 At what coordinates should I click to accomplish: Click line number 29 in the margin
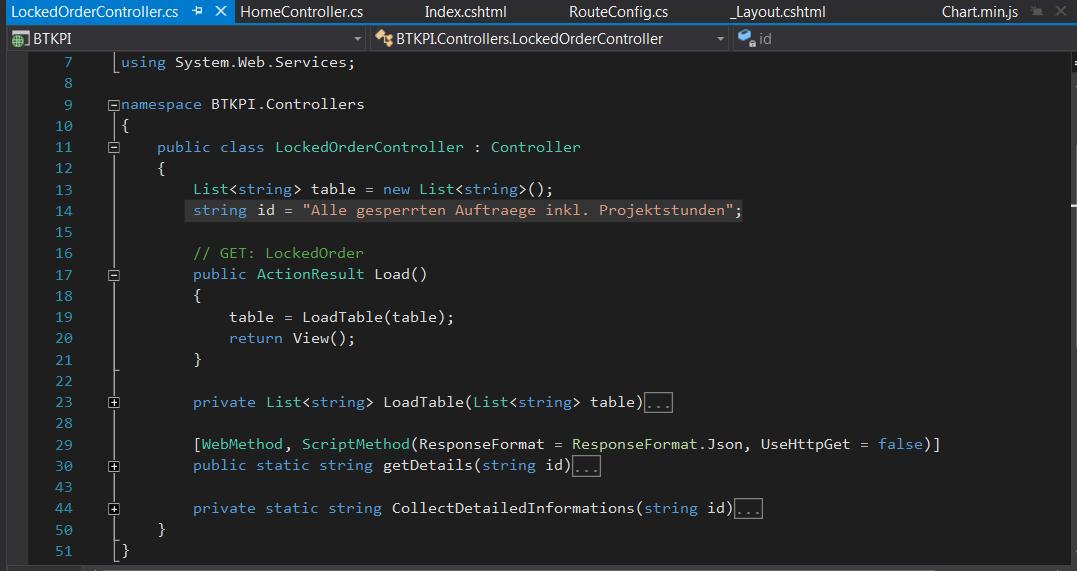(64, 445)
